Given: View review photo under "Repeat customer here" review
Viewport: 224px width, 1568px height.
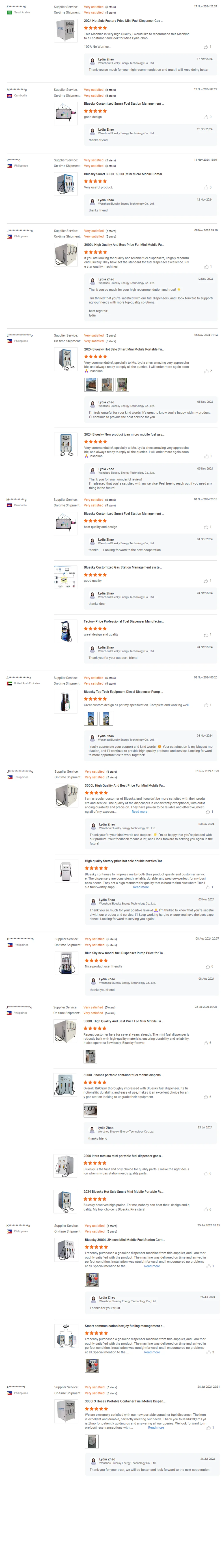Looking at the screenshot, I should pyautogui.click(x=90, y=1057).
